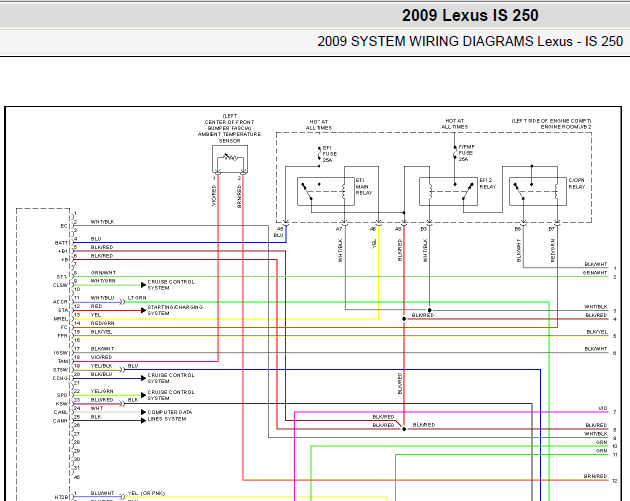Click the STA terminal label

coord(63,311)
